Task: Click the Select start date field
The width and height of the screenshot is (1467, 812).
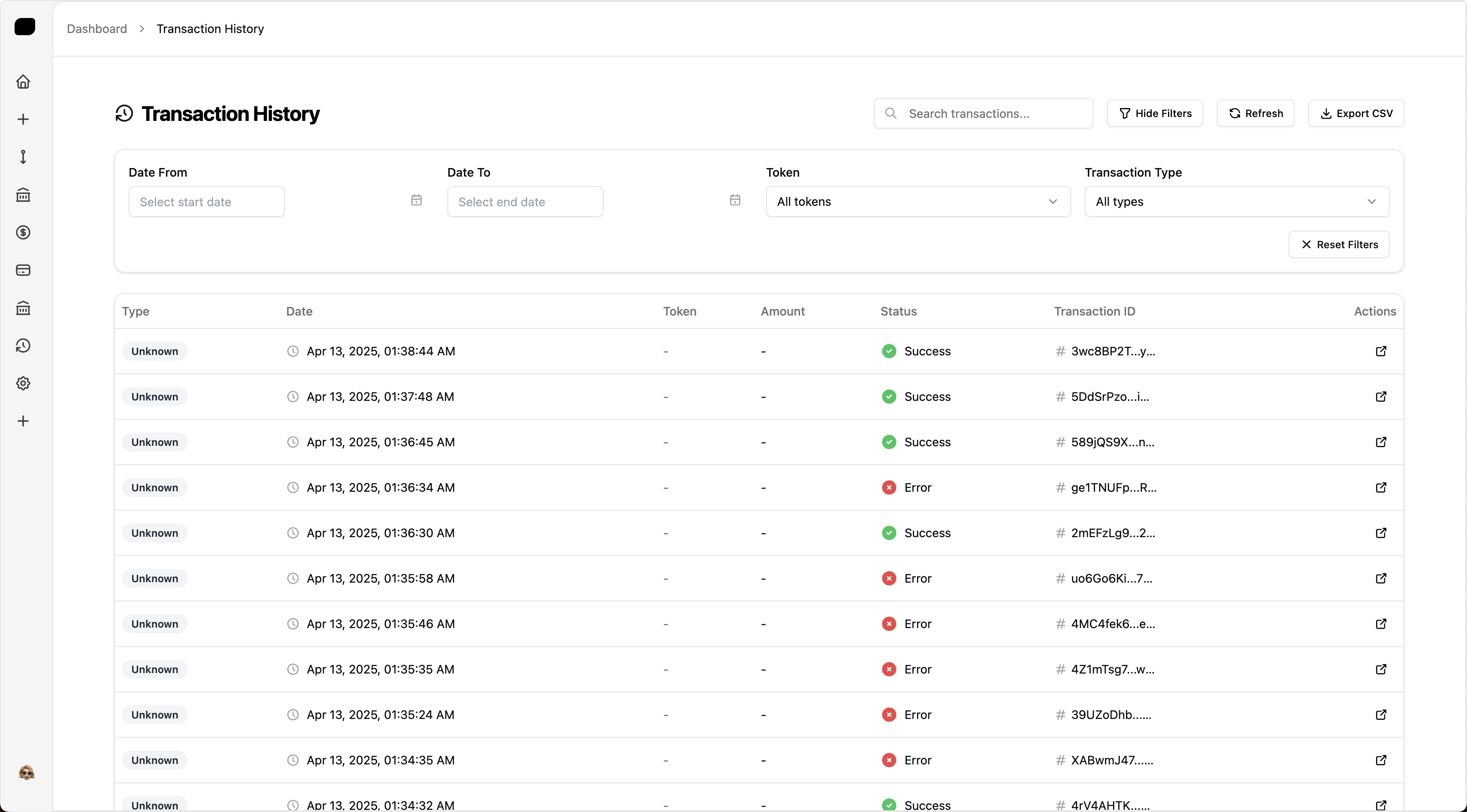Action: click(x=206, y=201)
